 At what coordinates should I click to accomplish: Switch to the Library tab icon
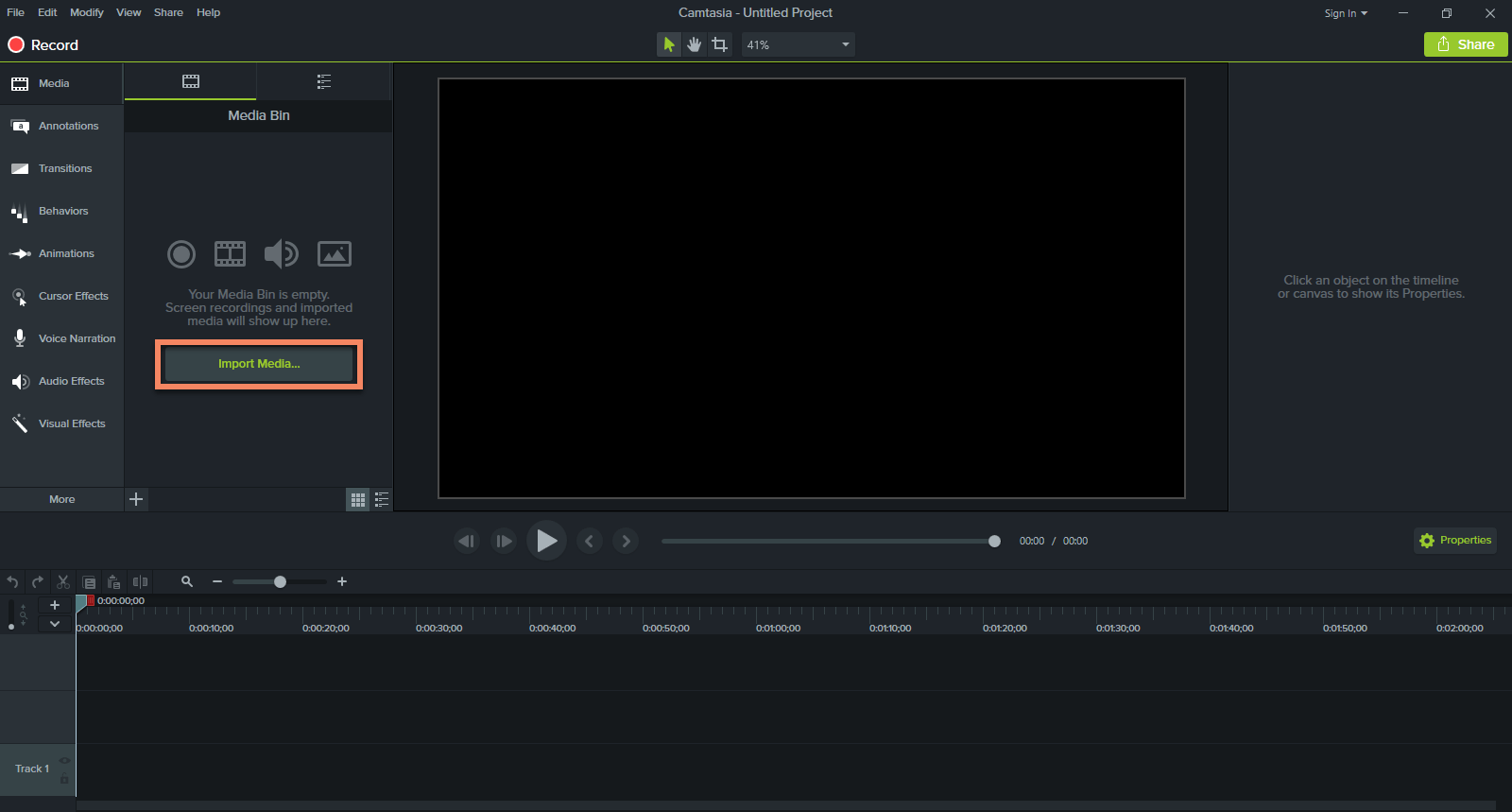pyautogui.click(x=324, y=81)
